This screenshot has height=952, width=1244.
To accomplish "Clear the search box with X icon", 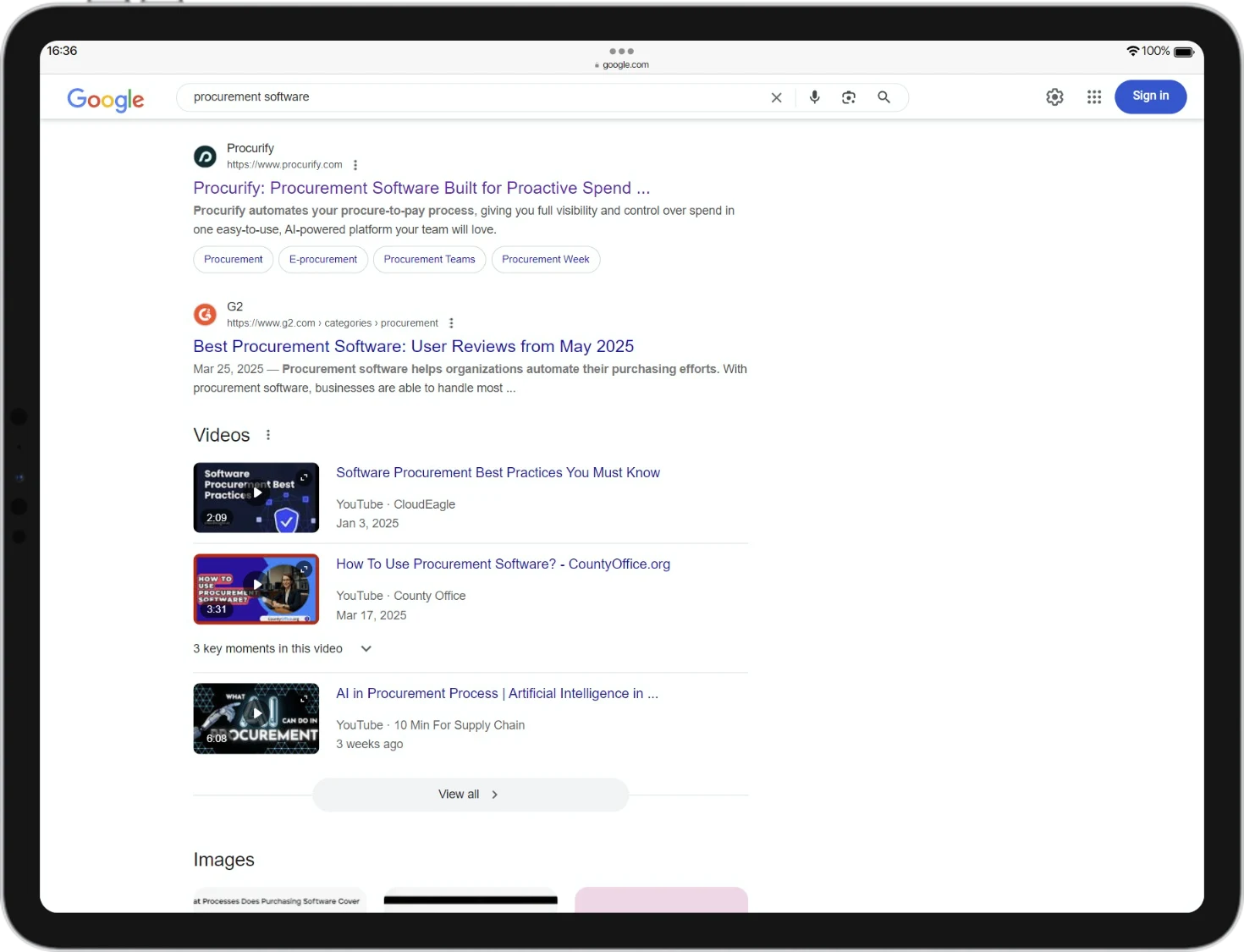I will click(x=776, y=97).
